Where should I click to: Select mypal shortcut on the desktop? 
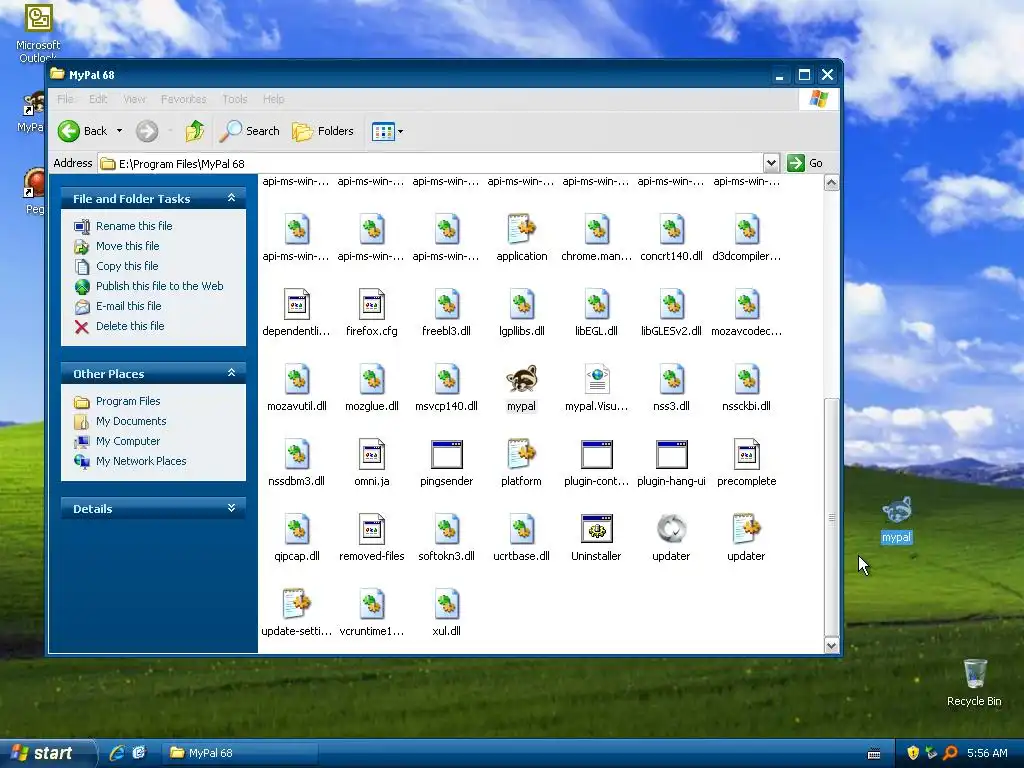(x=896, y=519)
